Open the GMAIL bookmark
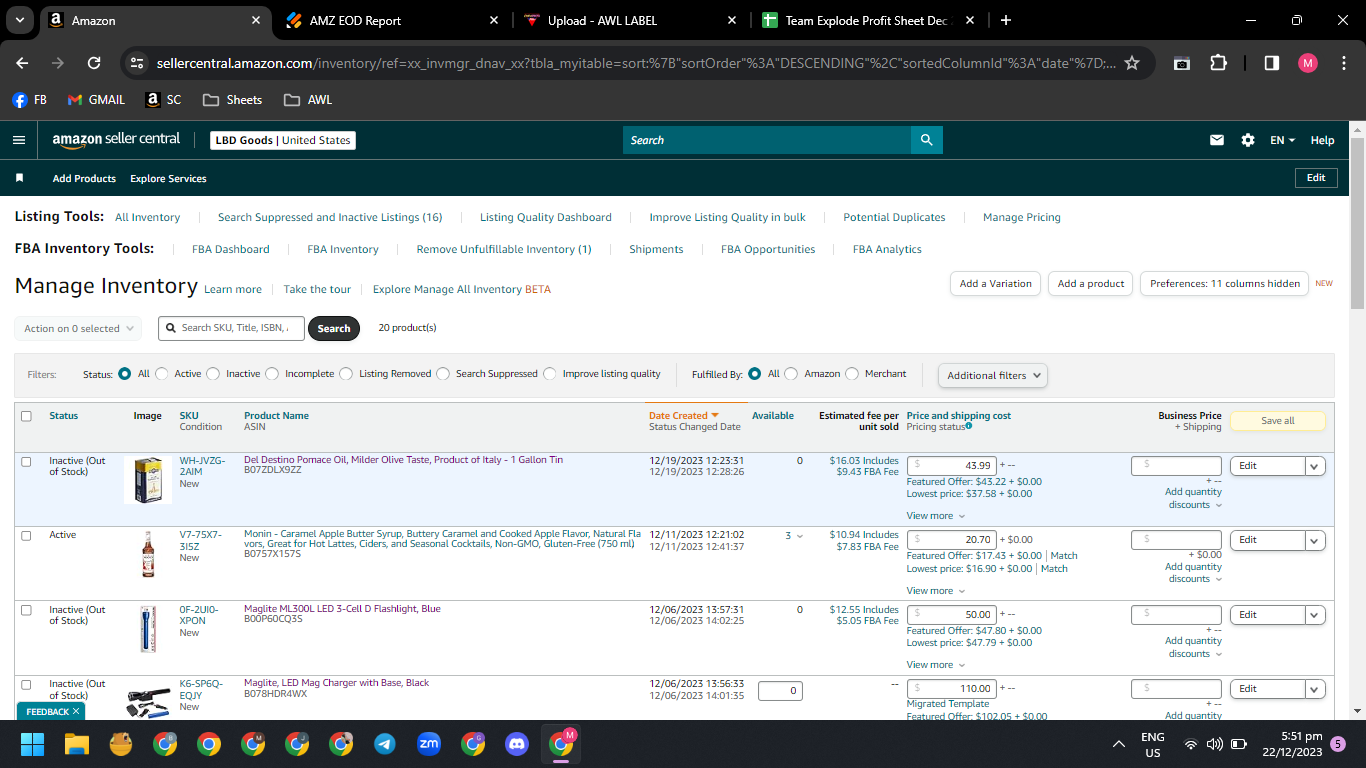This screenshot has height=768, width=1366. 96,100
